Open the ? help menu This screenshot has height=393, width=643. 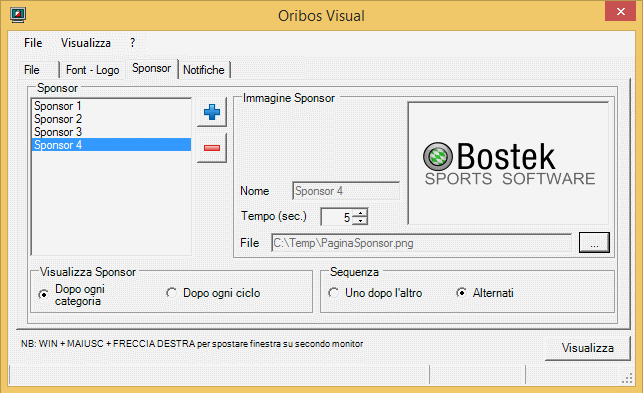pyautogui.click(x=132, y=43)
